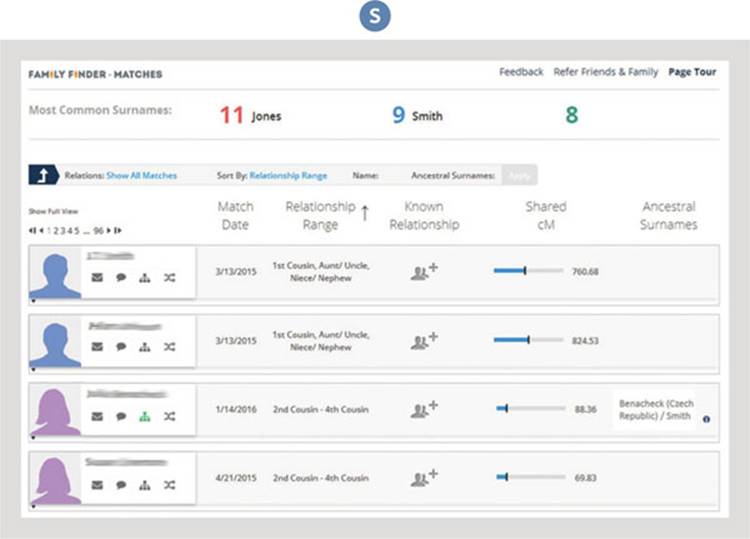Sort by the Shared cM column header
Image resolution: width=750 pixels, height=539 pixels.
tap(545, 215)
